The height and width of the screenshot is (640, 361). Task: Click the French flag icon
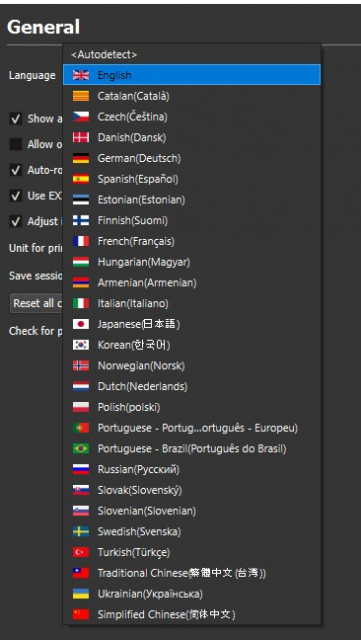[x=81, y=241]
